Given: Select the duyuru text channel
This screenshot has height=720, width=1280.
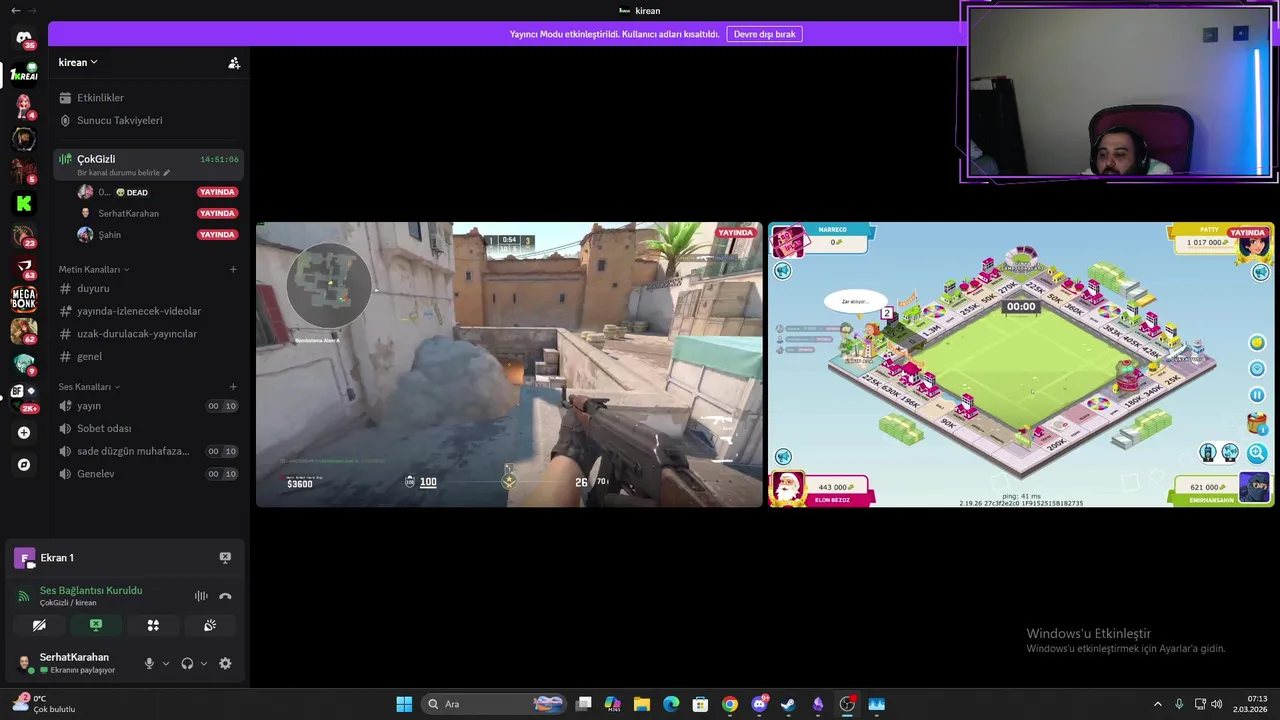Looking at the screenshot, I should pos(148,288).
